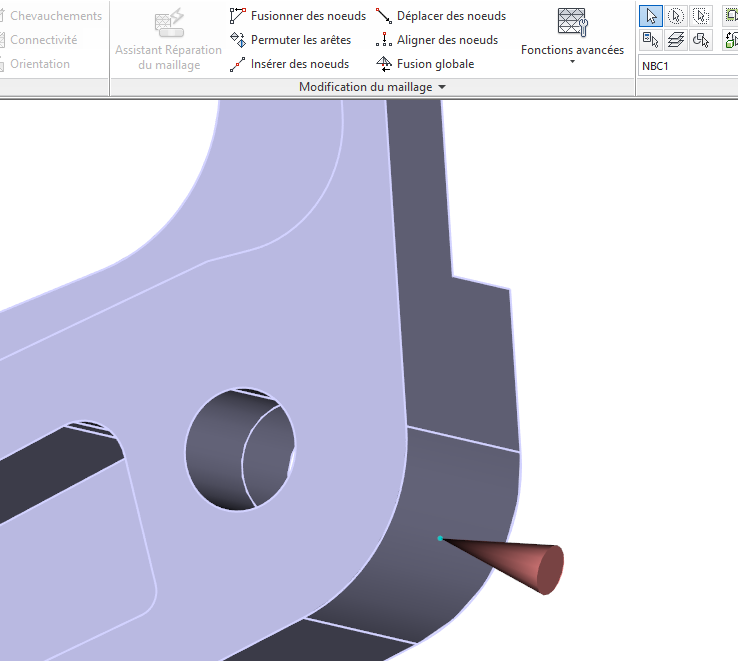Run the Fusion globale command
The width and height of the screenshot is (738, 661).
point(424,64)
